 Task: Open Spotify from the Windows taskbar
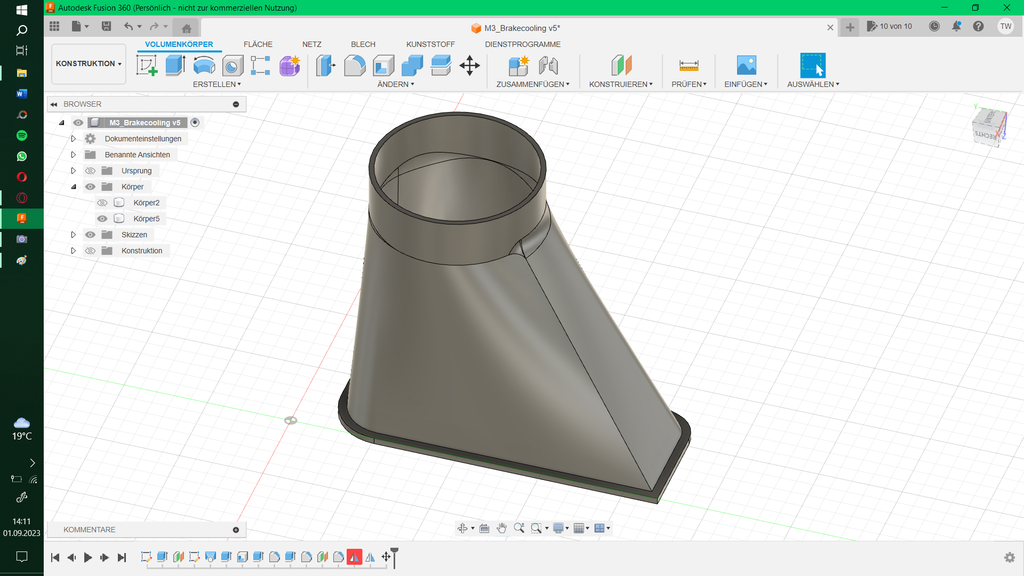pos(22,135)
